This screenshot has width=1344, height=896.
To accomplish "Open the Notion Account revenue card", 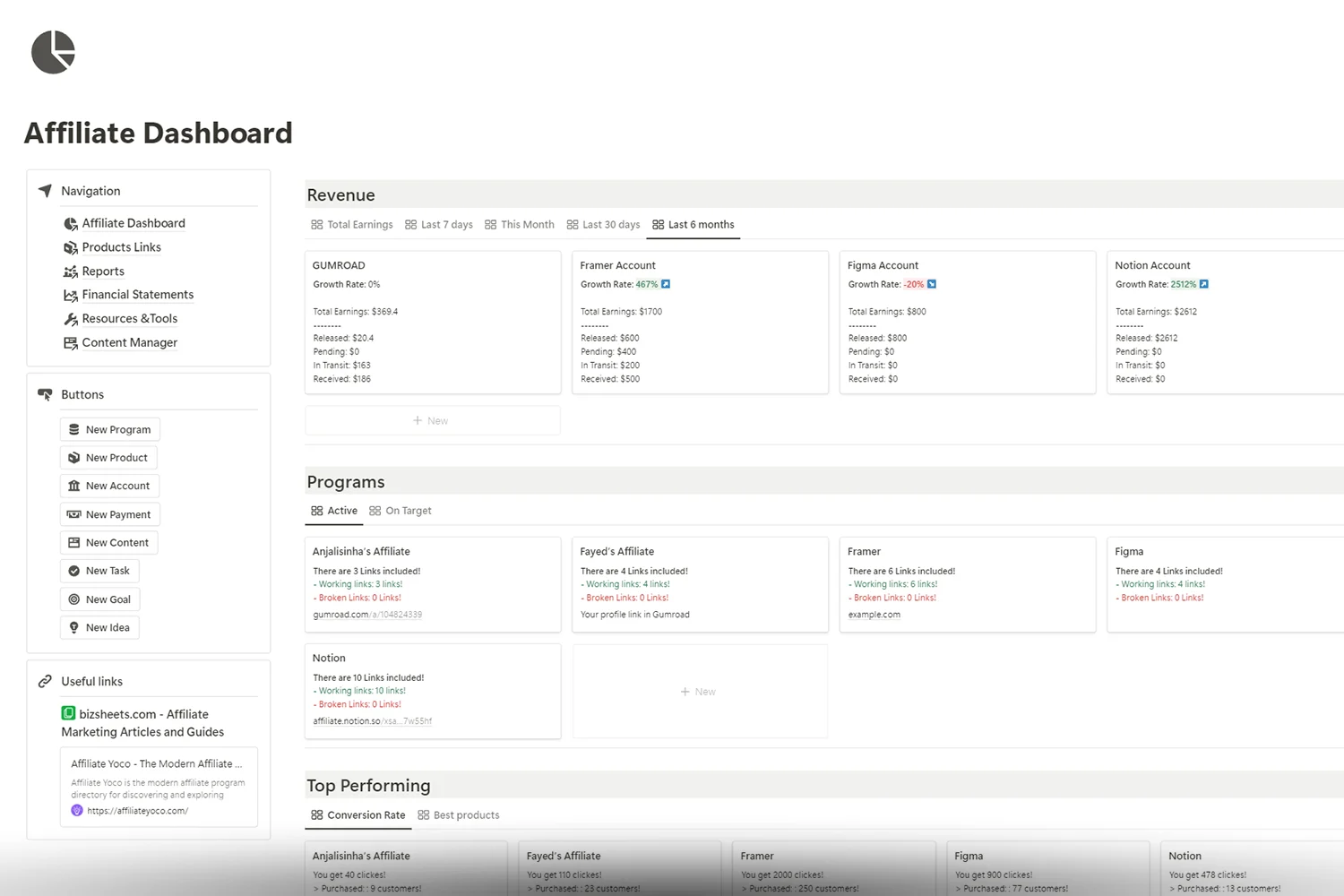I will (1226, 323).
